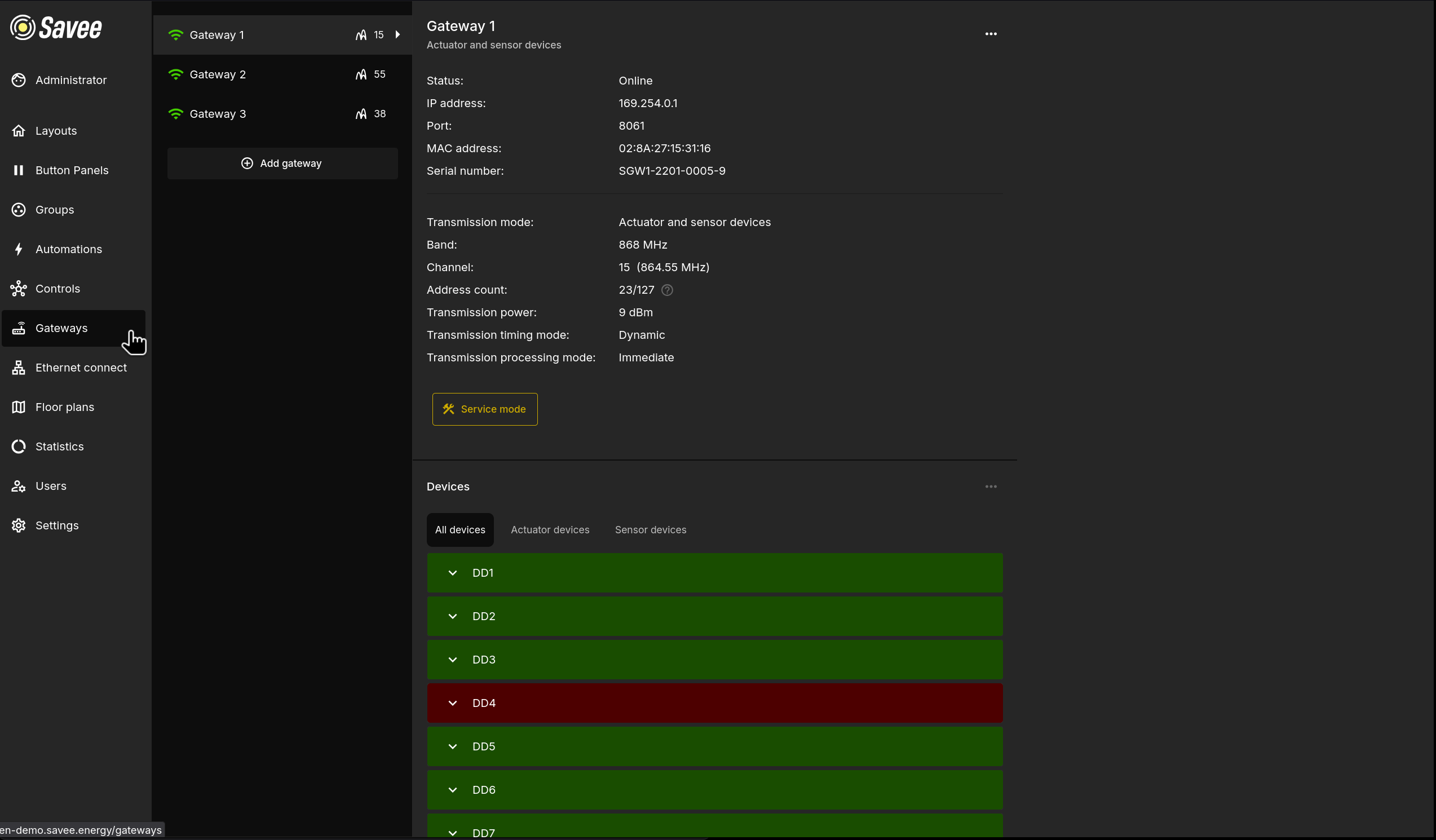The image size is (1436, 840).
Task: Click the address count help icon
Action: pyautogui.click(x=667, y=290)
